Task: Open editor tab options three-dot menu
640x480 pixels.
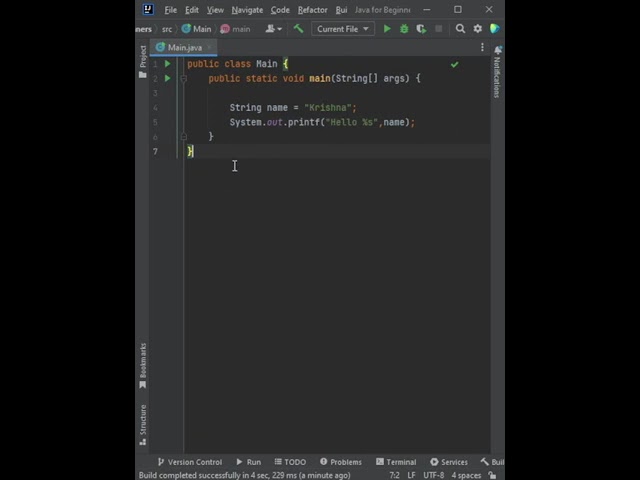Action: tap(482, 47)
